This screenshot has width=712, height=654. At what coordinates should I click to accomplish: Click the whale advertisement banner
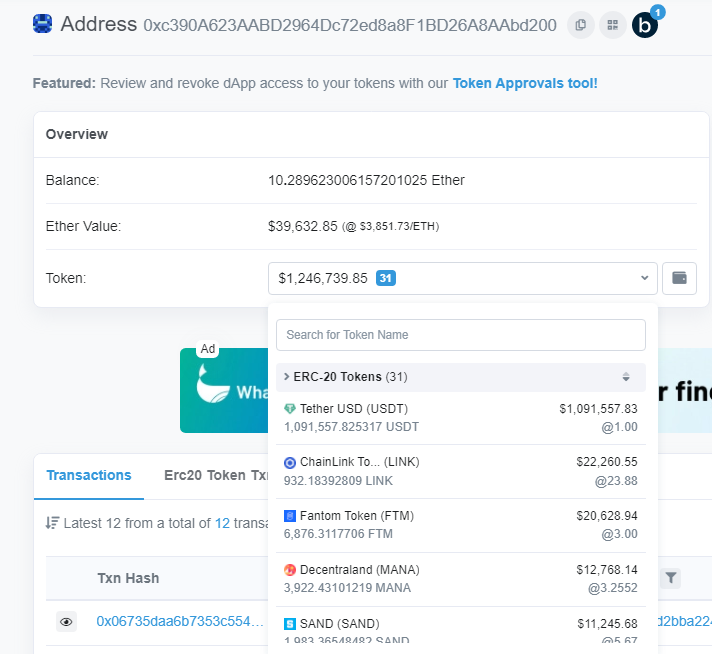point(224,391)
